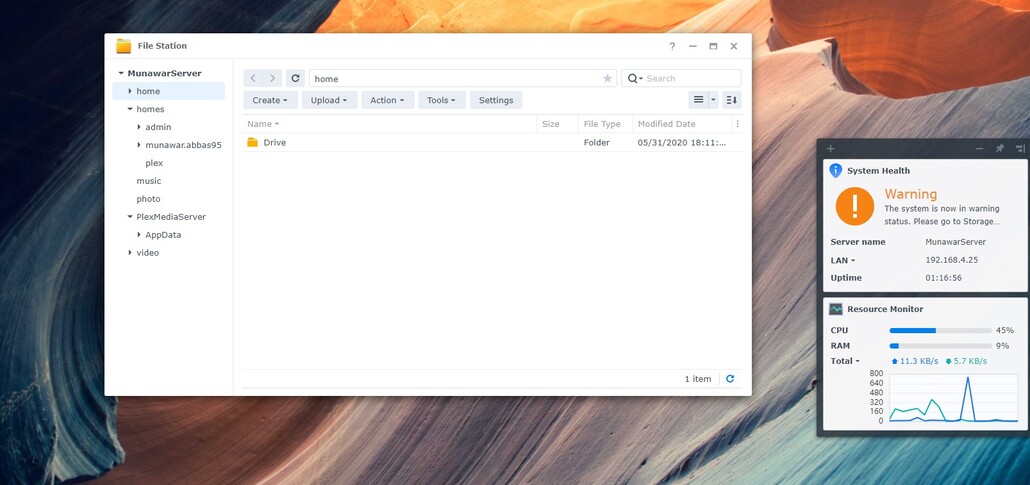Pin the widget panel

(x=1000, y=149)
